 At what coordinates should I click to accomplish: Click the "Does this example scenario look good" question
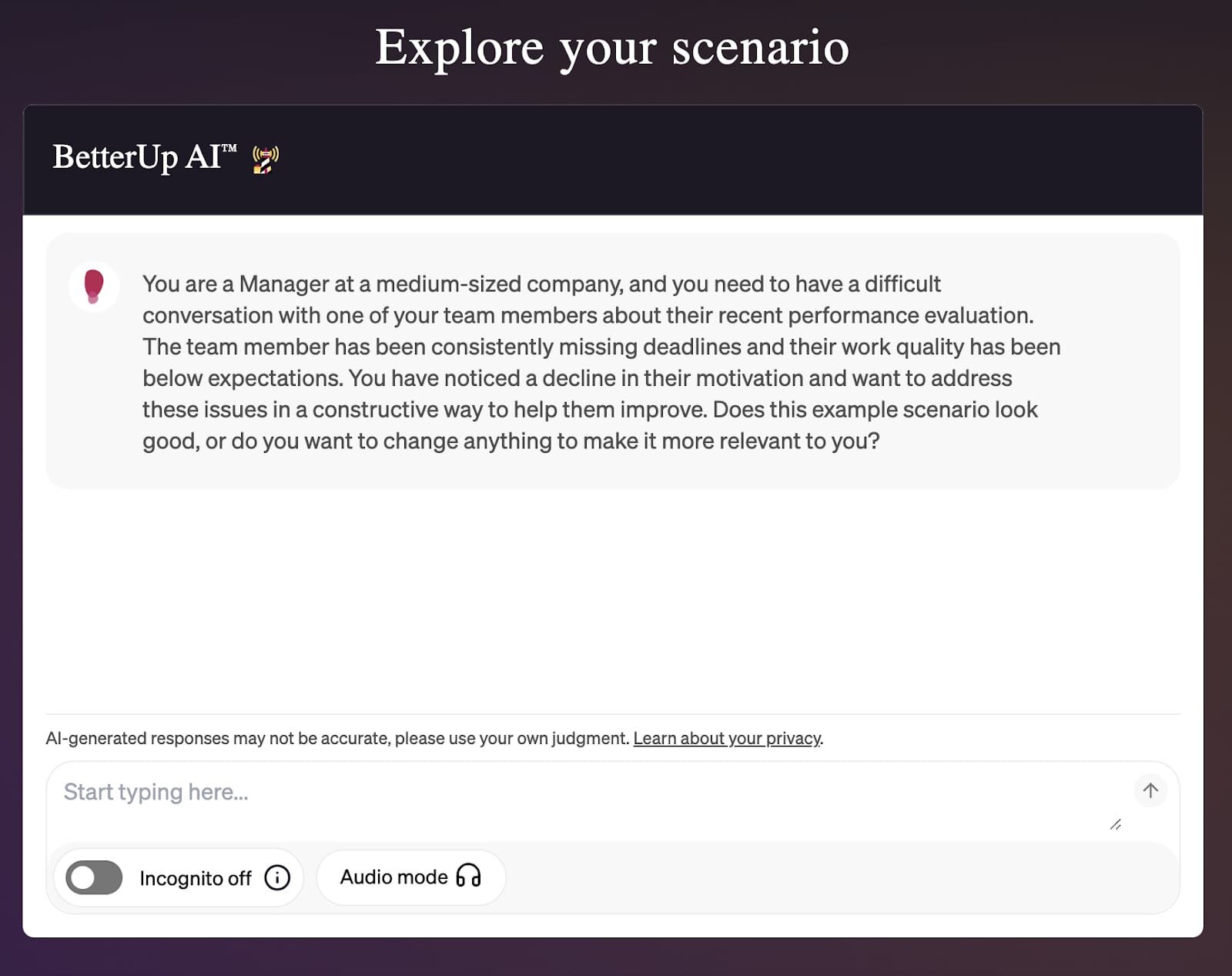(x=875, y=409)
